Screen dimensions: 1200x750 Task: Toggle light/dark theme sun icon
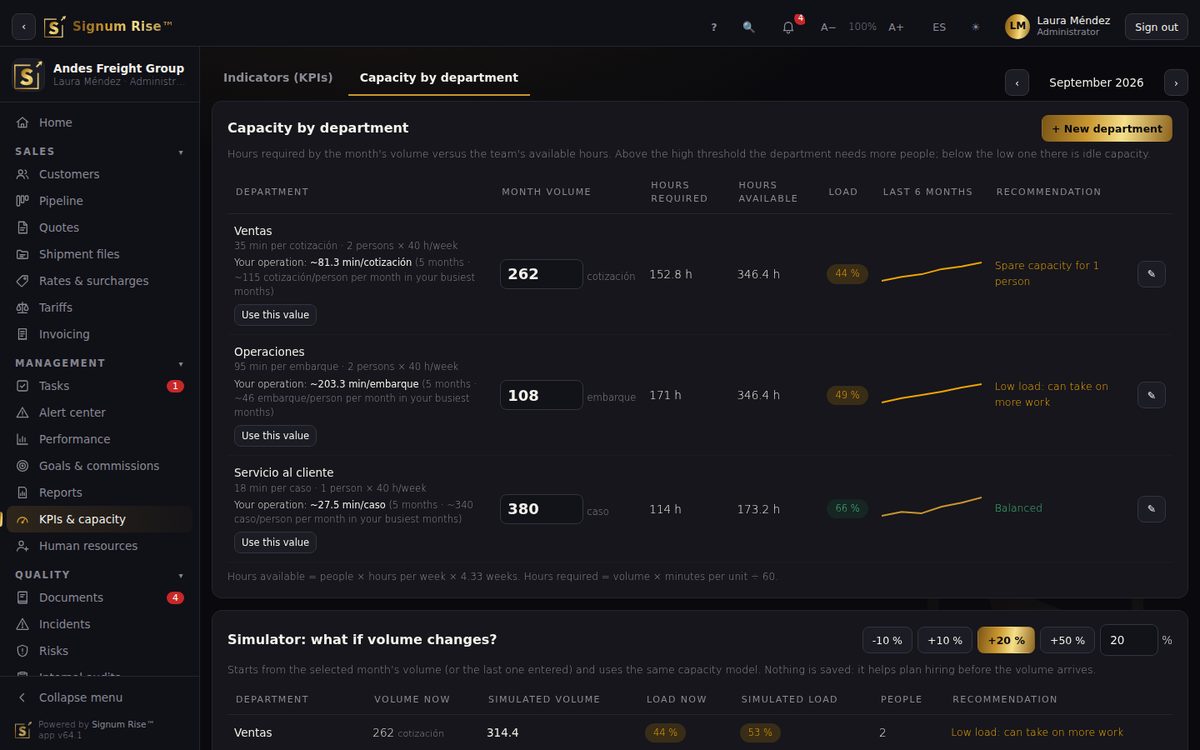(x=976, y=27)
